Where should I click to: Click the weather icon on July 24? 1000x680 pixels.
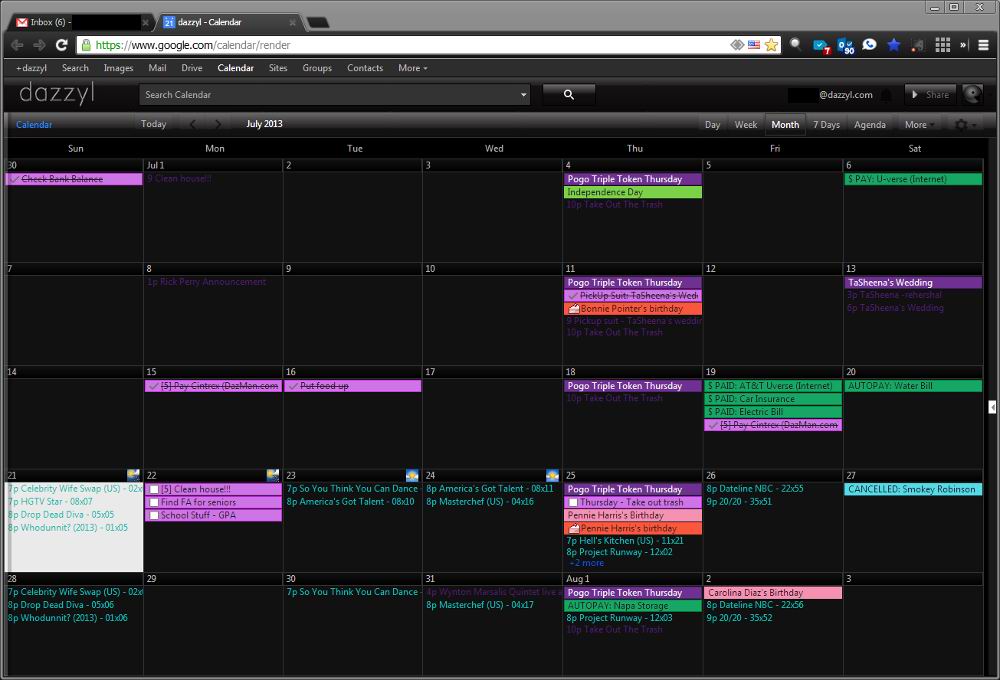tap(552, 475)
